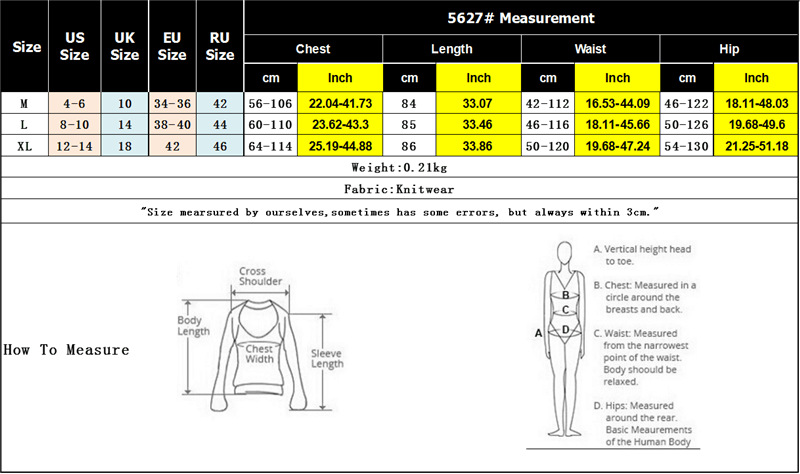
Task: Click the '5627# Measurement' title header
Action: pyautogui.click(x=521, y=18)
